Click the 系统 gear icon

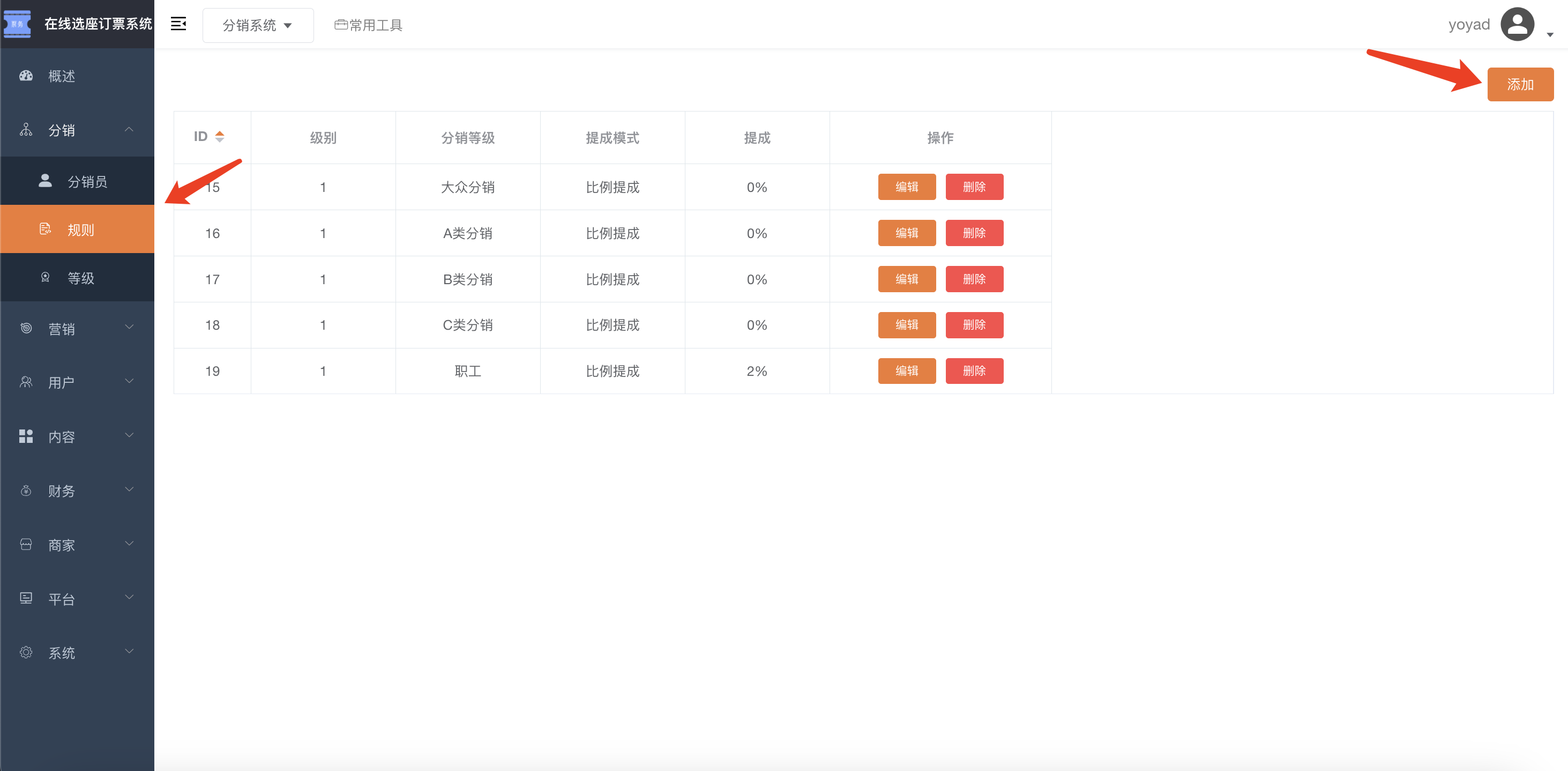(x=26, y=653)
